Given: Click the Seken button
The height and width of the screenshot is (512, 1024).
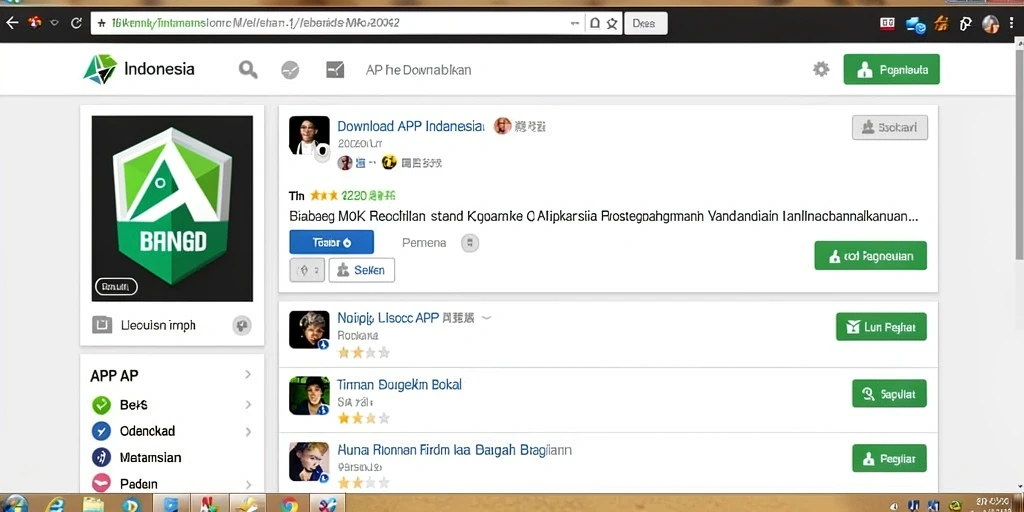Looking at the screenshot, I should point(361,270).
